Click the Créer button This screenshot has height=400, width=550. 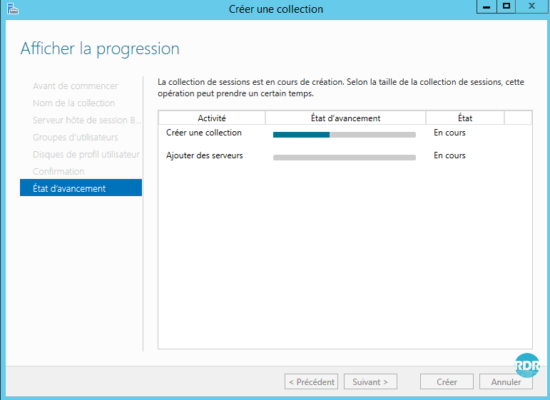click(447, 381)
